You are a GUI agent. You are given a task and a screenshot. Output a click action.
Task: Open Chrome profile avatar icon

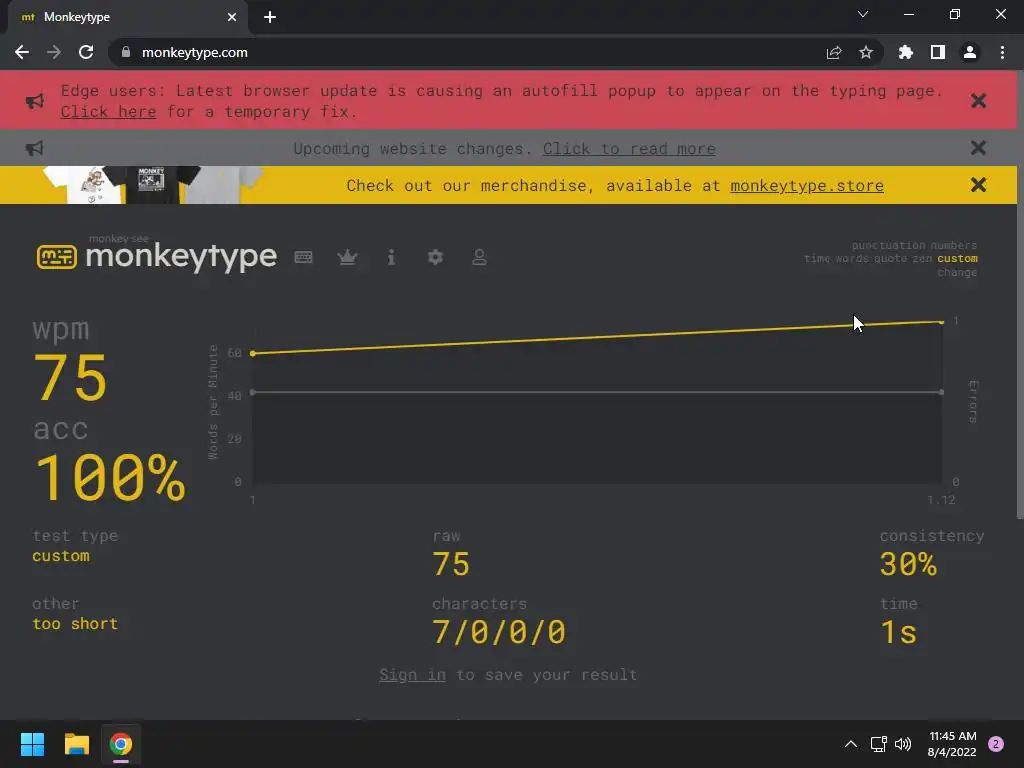pyautogui.click(x=970, y=52)
